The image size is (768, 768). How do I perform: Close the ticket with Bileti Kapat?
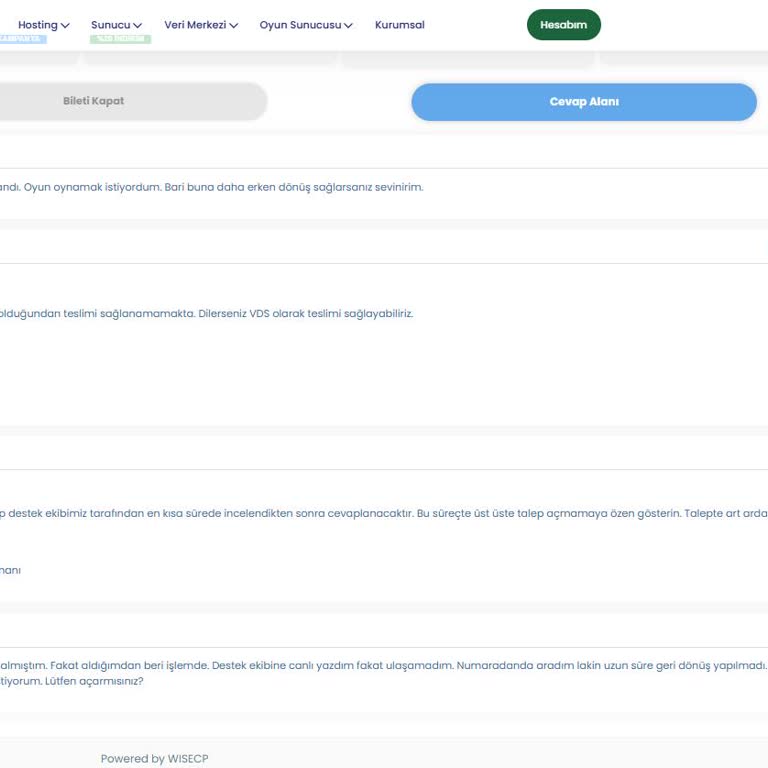[x=93, y=101]
